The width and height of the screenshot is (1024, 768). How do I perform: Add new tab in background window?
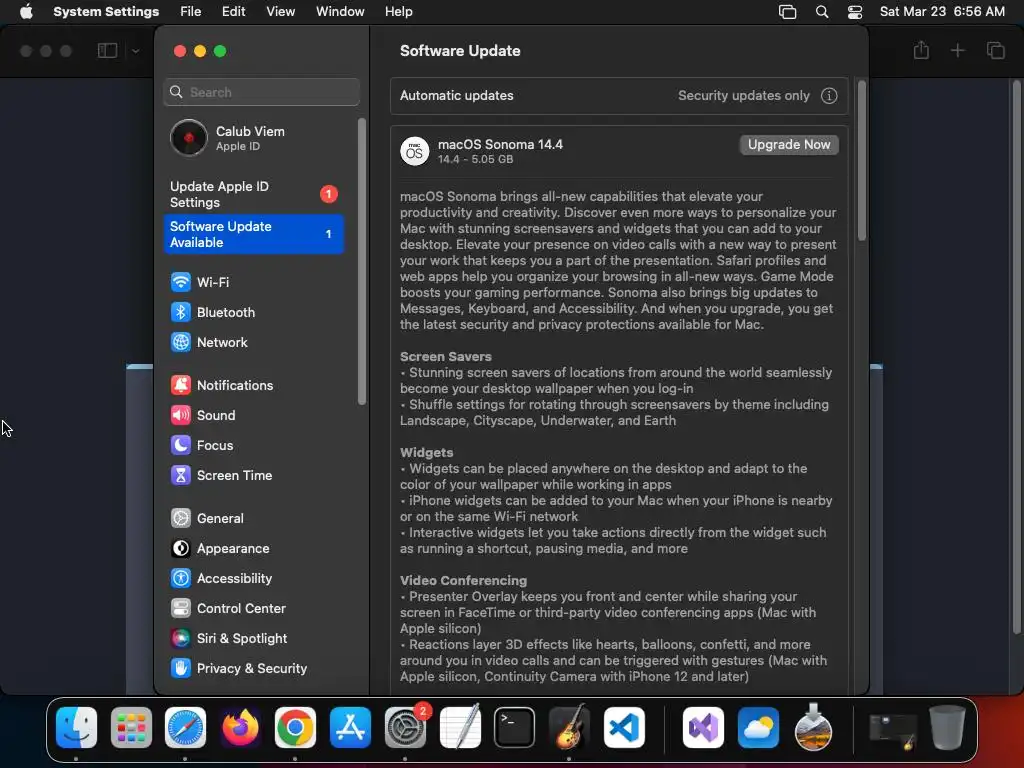click(957, 50)
